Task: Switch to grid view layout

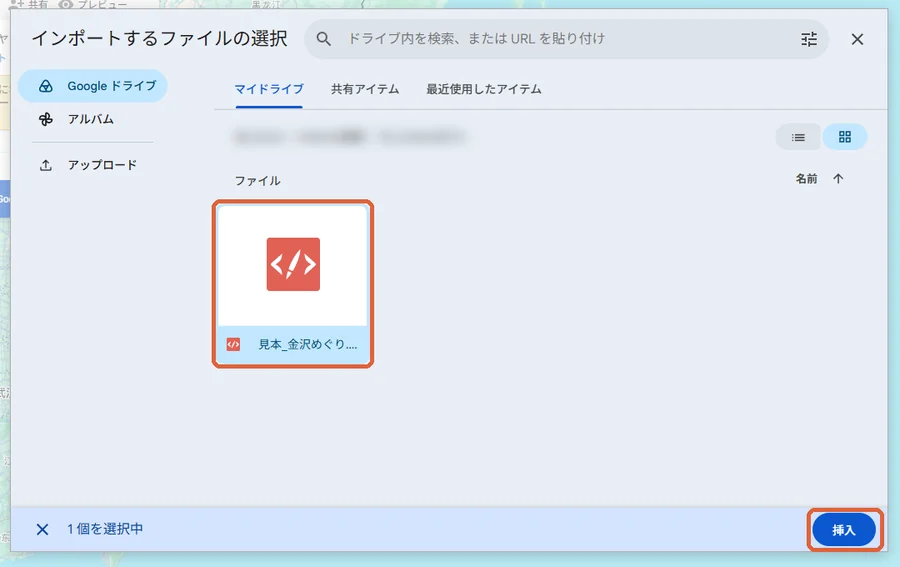Action: coord(844,137)
